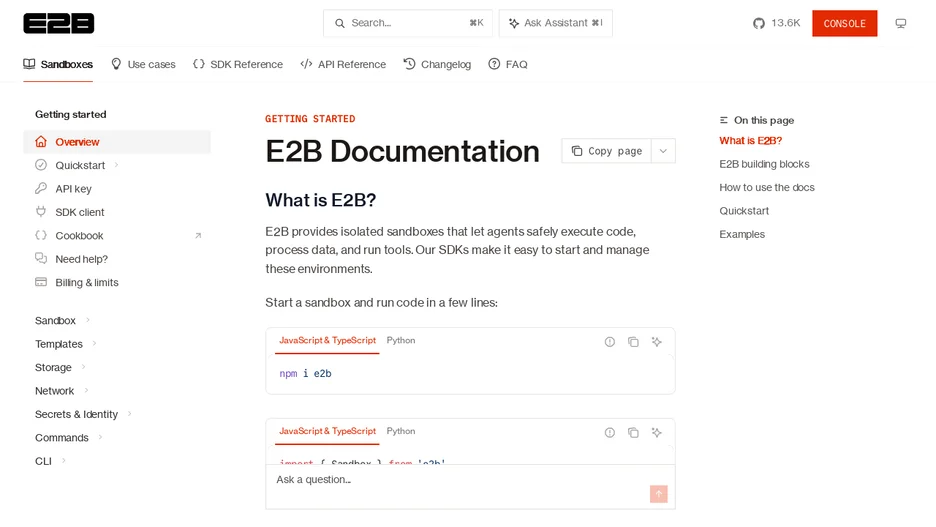Open the SDK Reference tab

click(x=238, y=64)
